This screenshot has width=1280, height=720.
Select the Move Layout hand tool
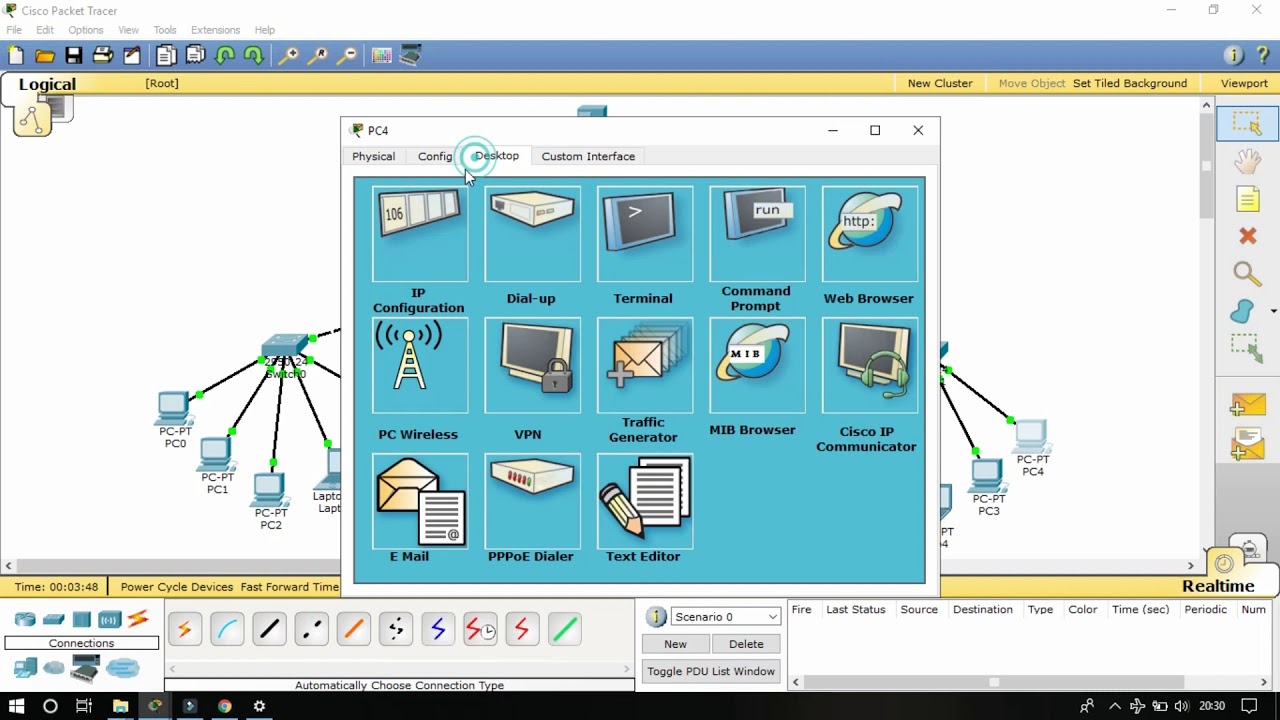click(1247, 161)
